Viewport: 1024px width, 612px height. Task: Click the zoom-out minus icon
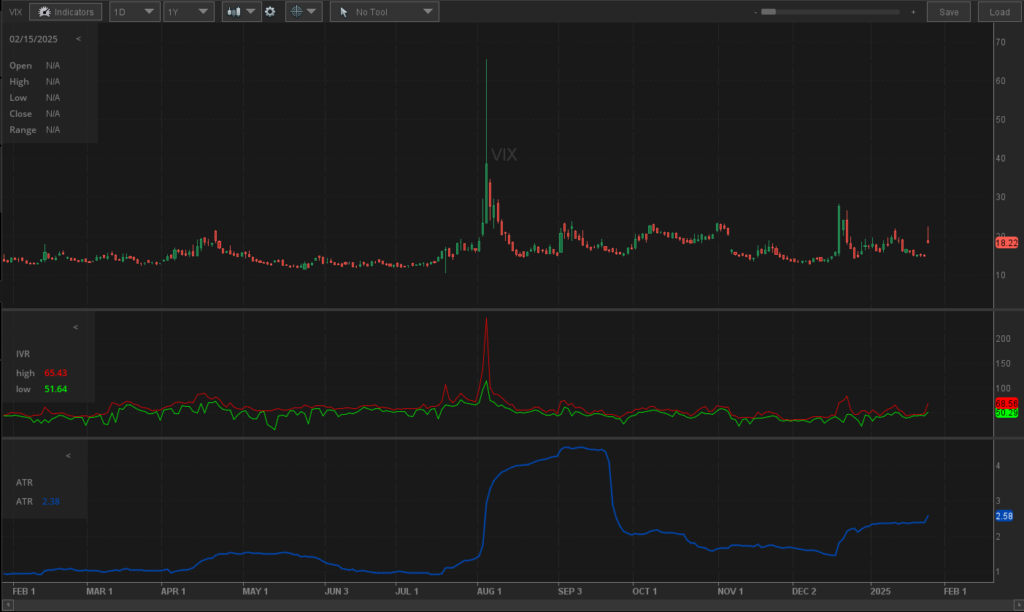pos(755,12)
